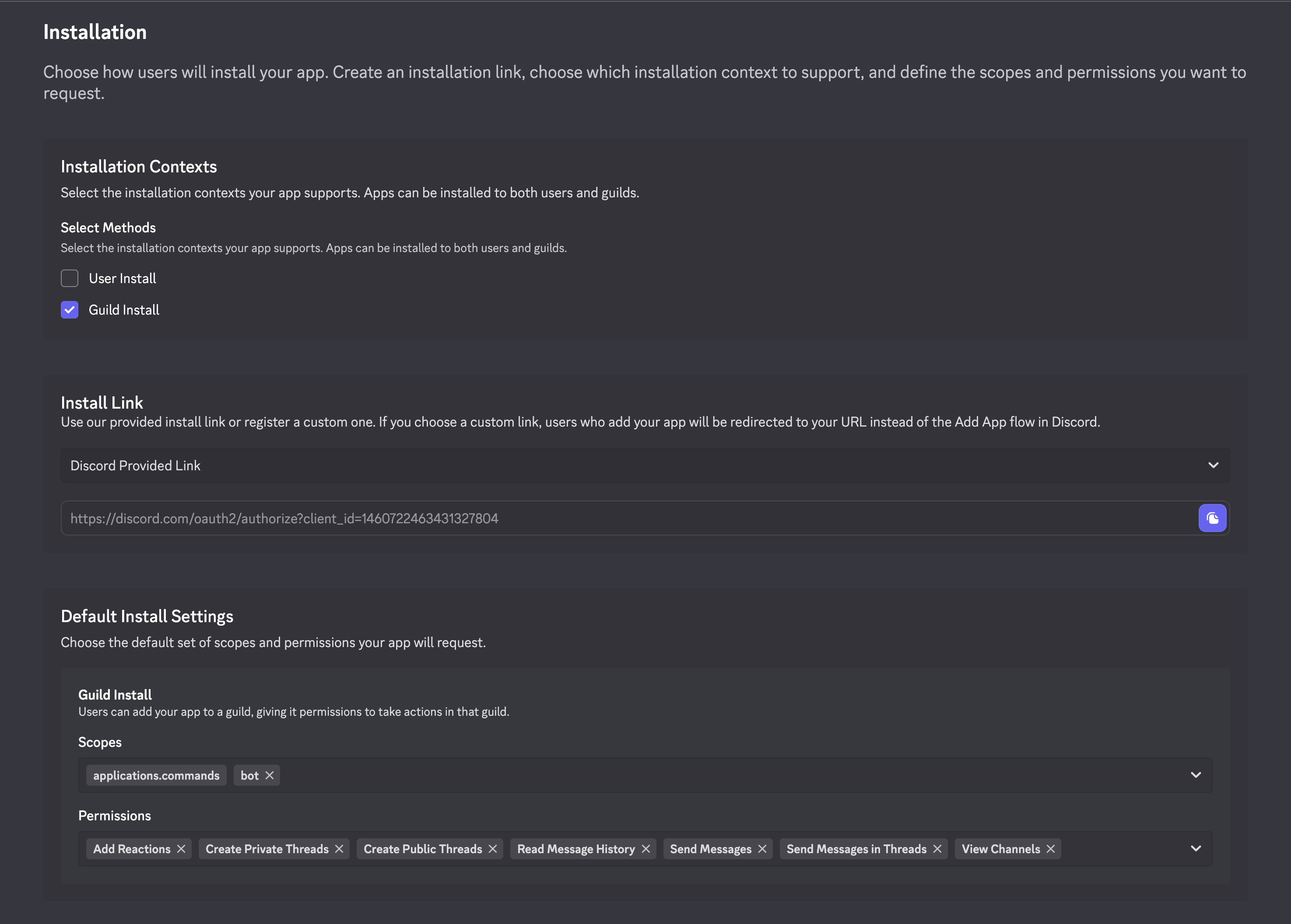1291x924 pixels.
Task: Remove the Send Messages in Threads permission
Action: [x=939, y=848]
